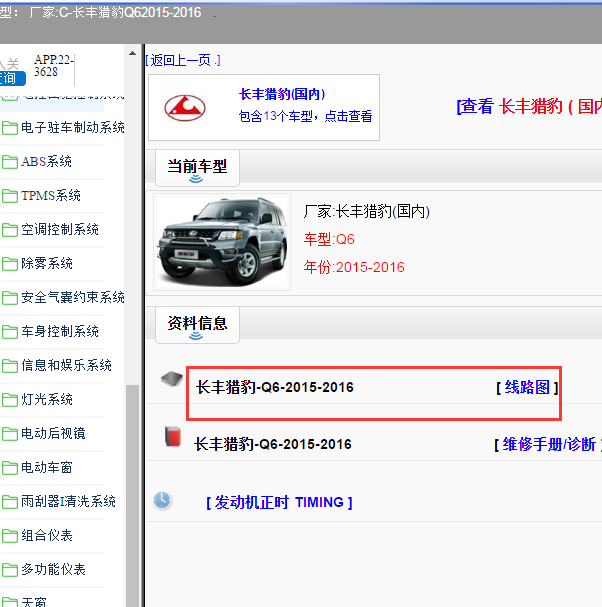Click 长丰猎豹-Q6-2015-2016 wiring diagram title
The width and height of the screenshot is (602, 607).
click(275, 387)
